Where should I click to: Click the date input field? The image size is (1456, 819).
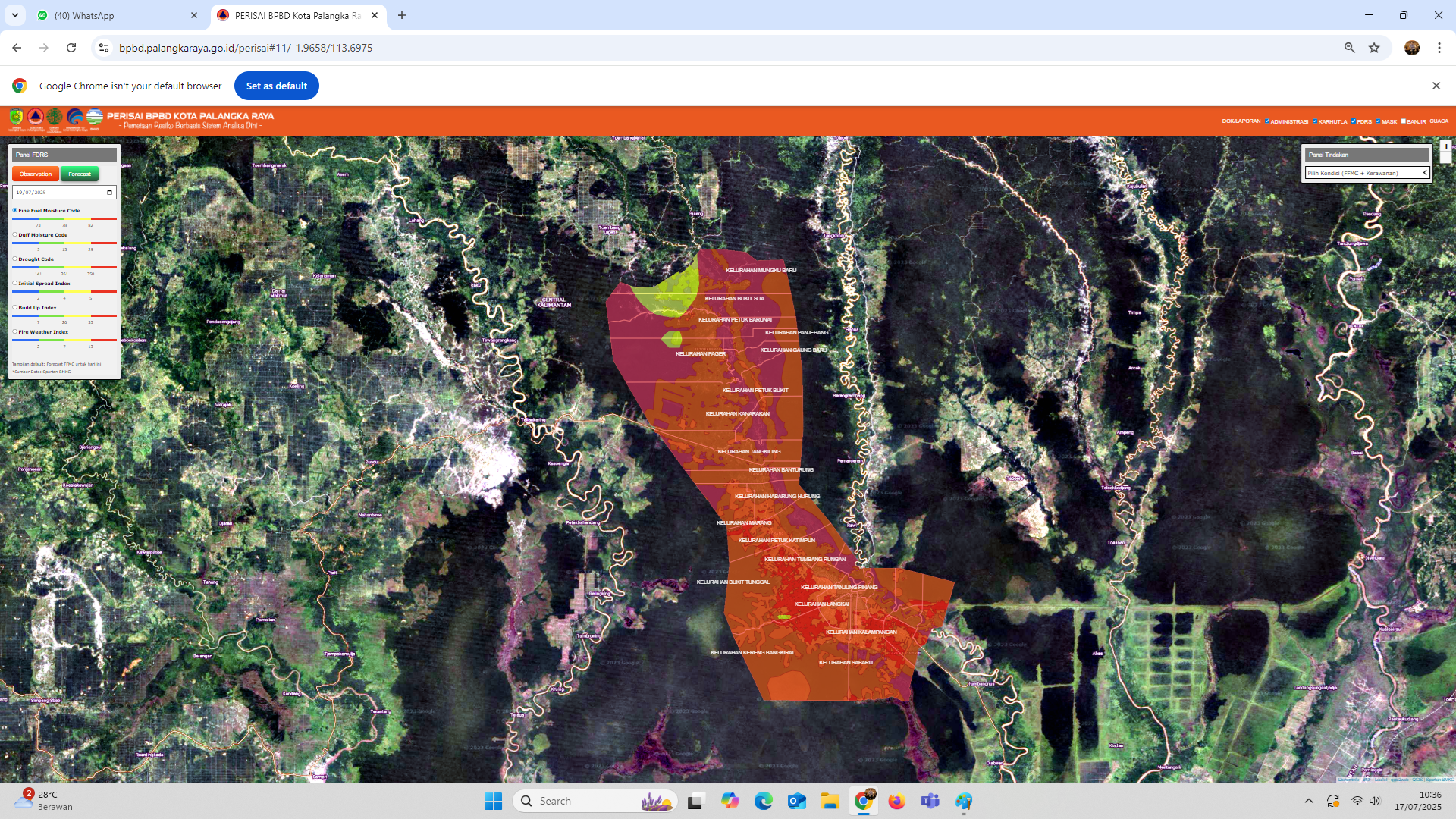(64, 192)
